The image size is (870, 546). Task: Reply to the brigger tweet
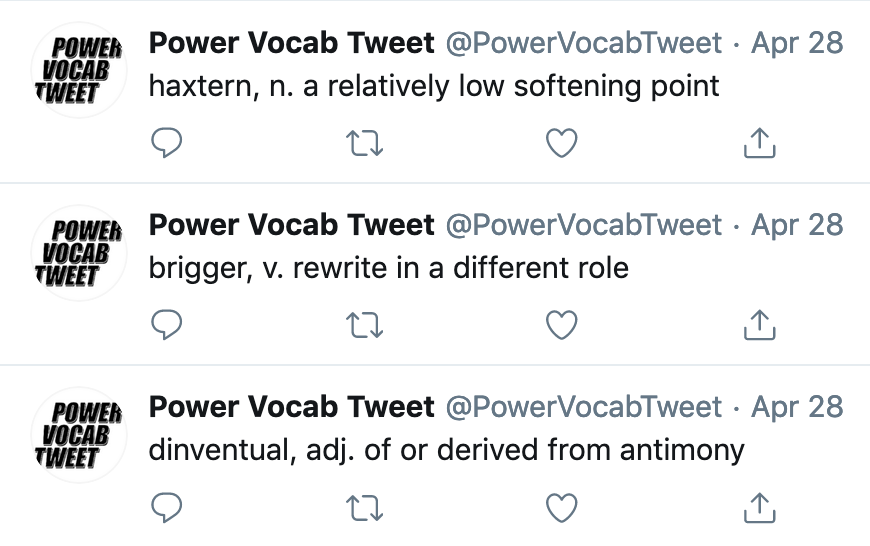[x=166, y=325]
